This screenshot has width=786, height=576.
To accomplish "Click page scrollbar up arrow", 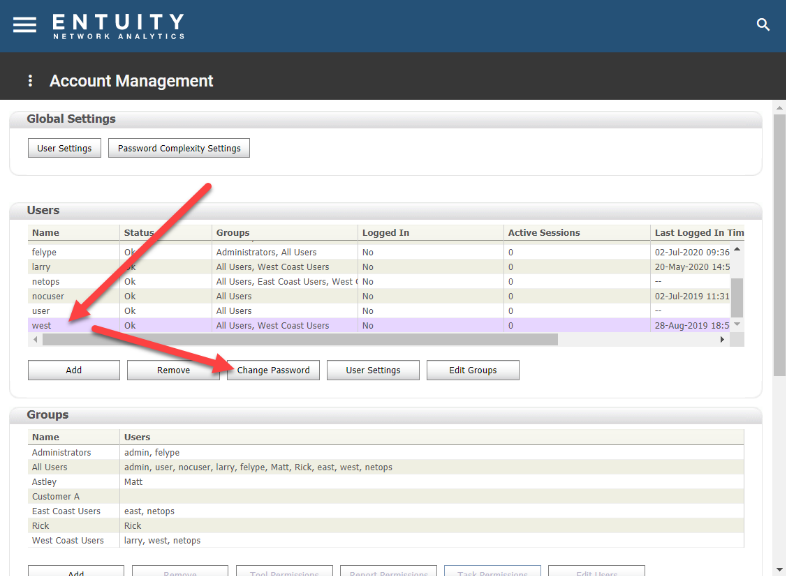I will [779, 108].
